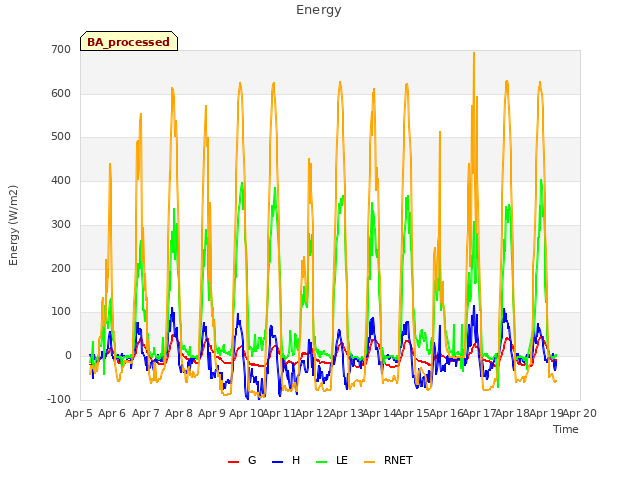Toggle the RNET series legend entry
Image resolution: width=640 pixels, height=480 pixels.
(388, 460)
